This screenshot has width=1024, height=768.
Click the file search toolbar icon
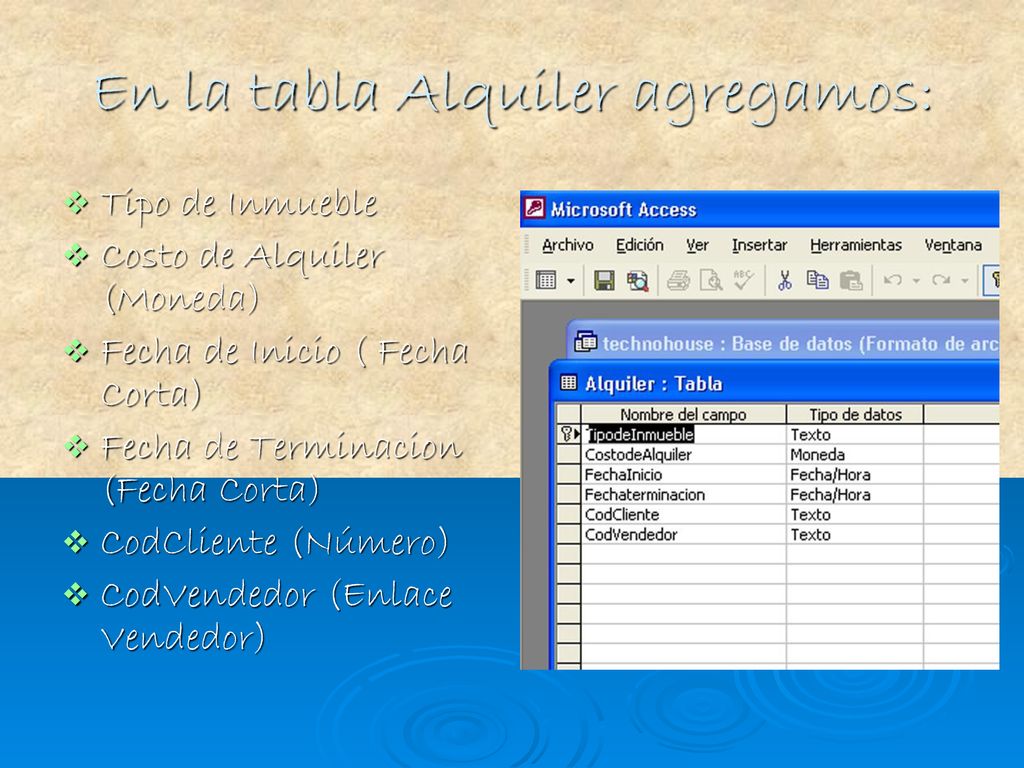pos(637,281)
